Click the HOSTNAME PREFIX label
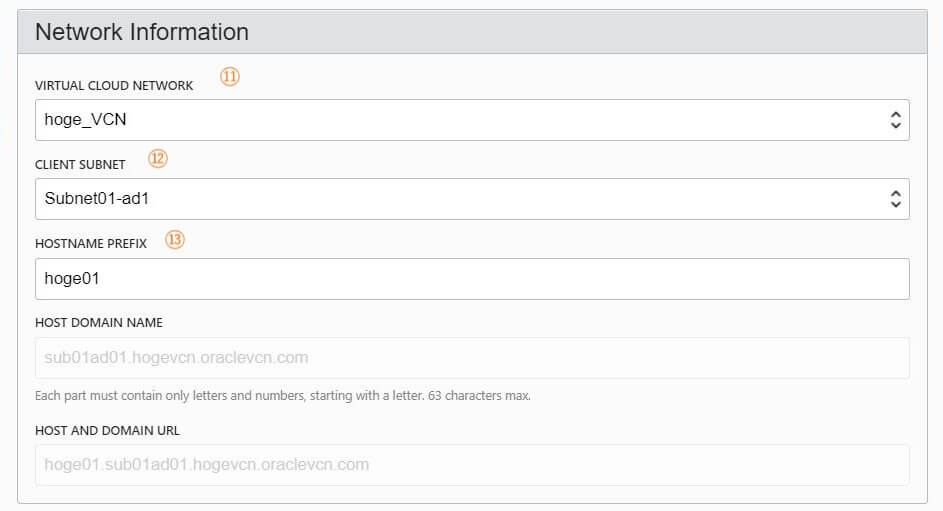The image size is (943, 511). 91,243
